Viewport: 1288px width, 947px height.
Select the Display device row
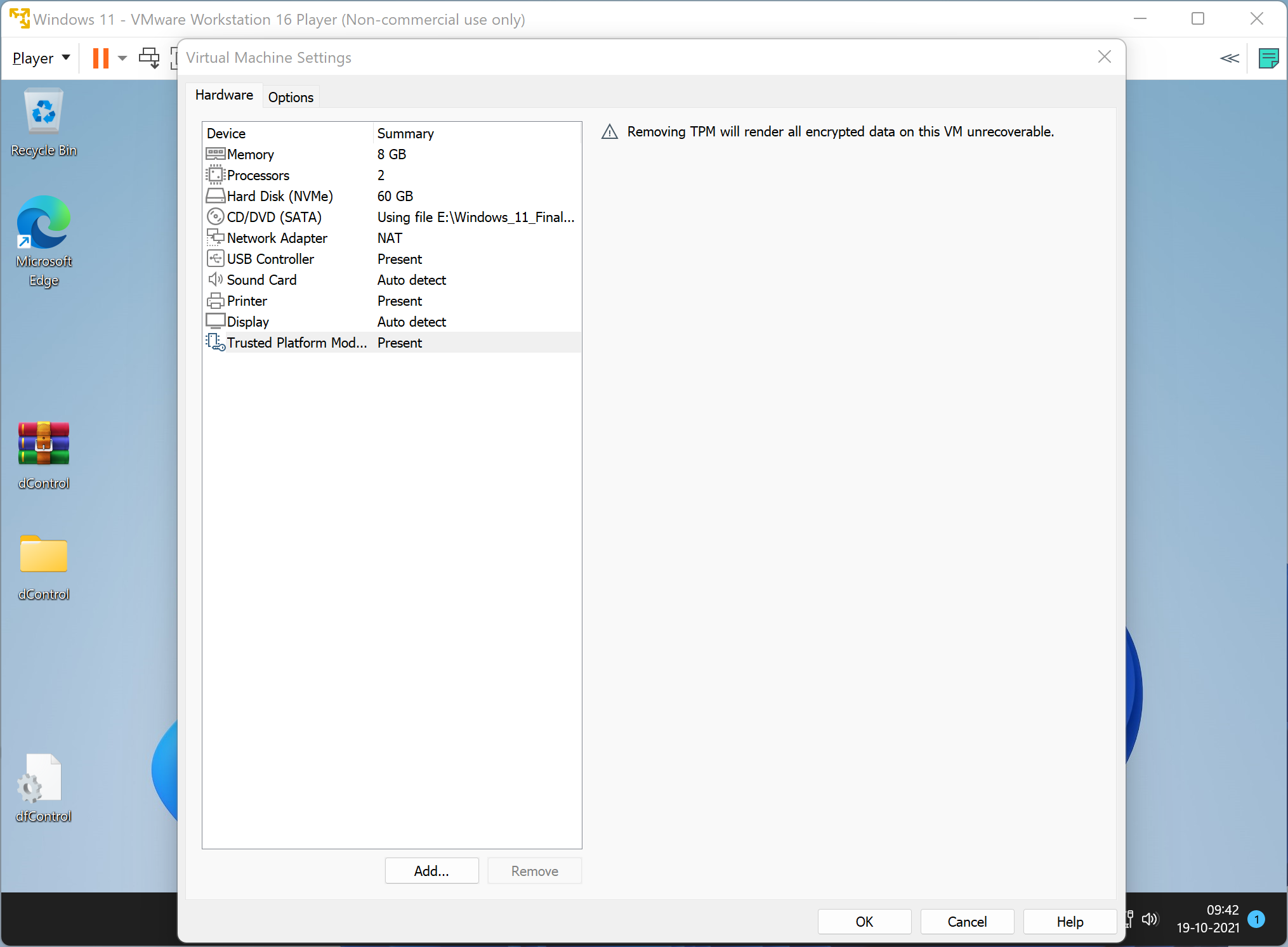point(390,322)
